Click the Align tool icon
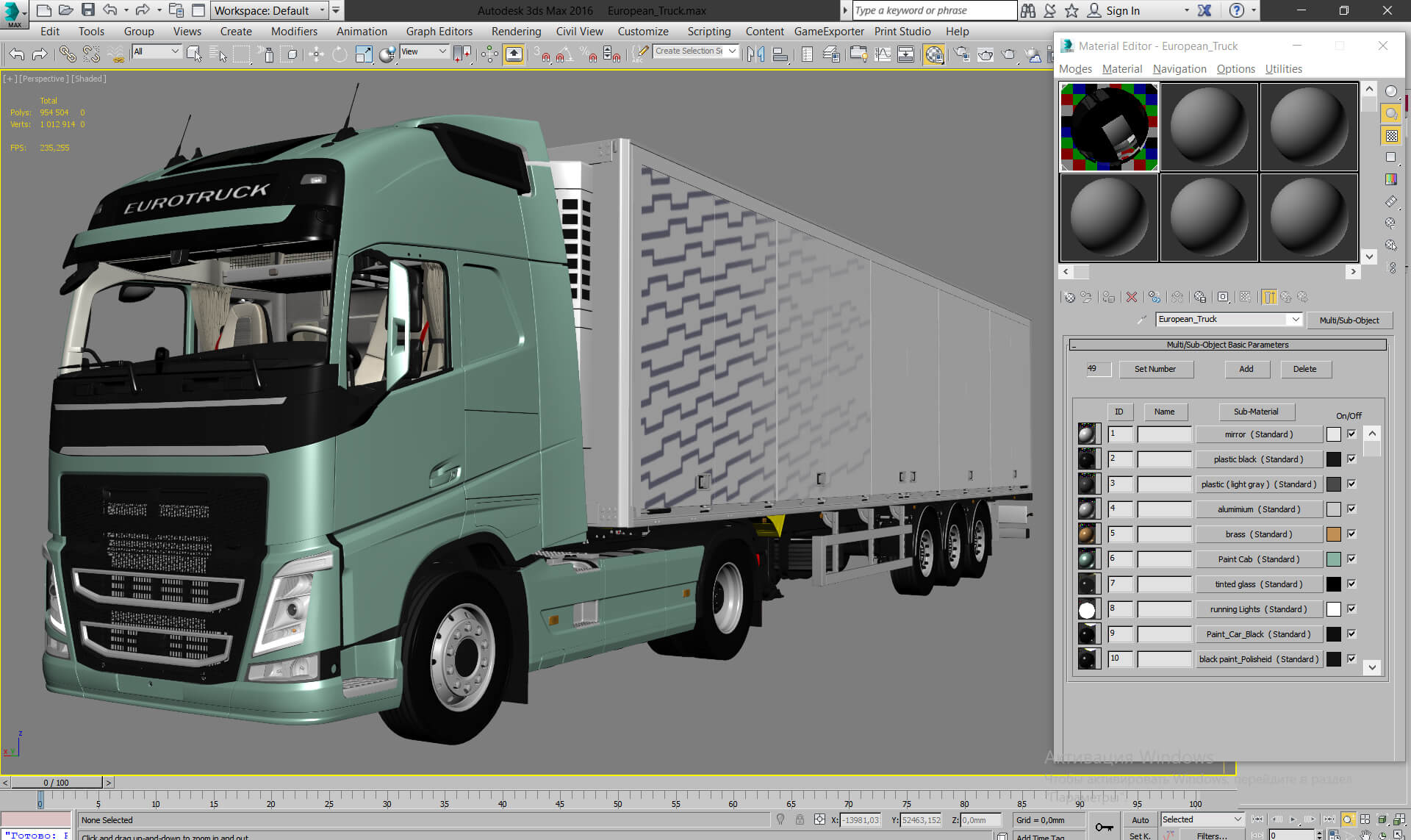This screenshot has height=840, width=1411. click(x=780, y=54)
